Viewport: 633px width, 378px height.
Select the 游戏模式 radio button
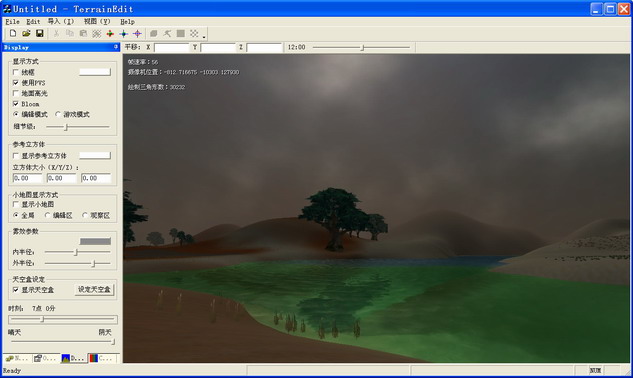58,114
